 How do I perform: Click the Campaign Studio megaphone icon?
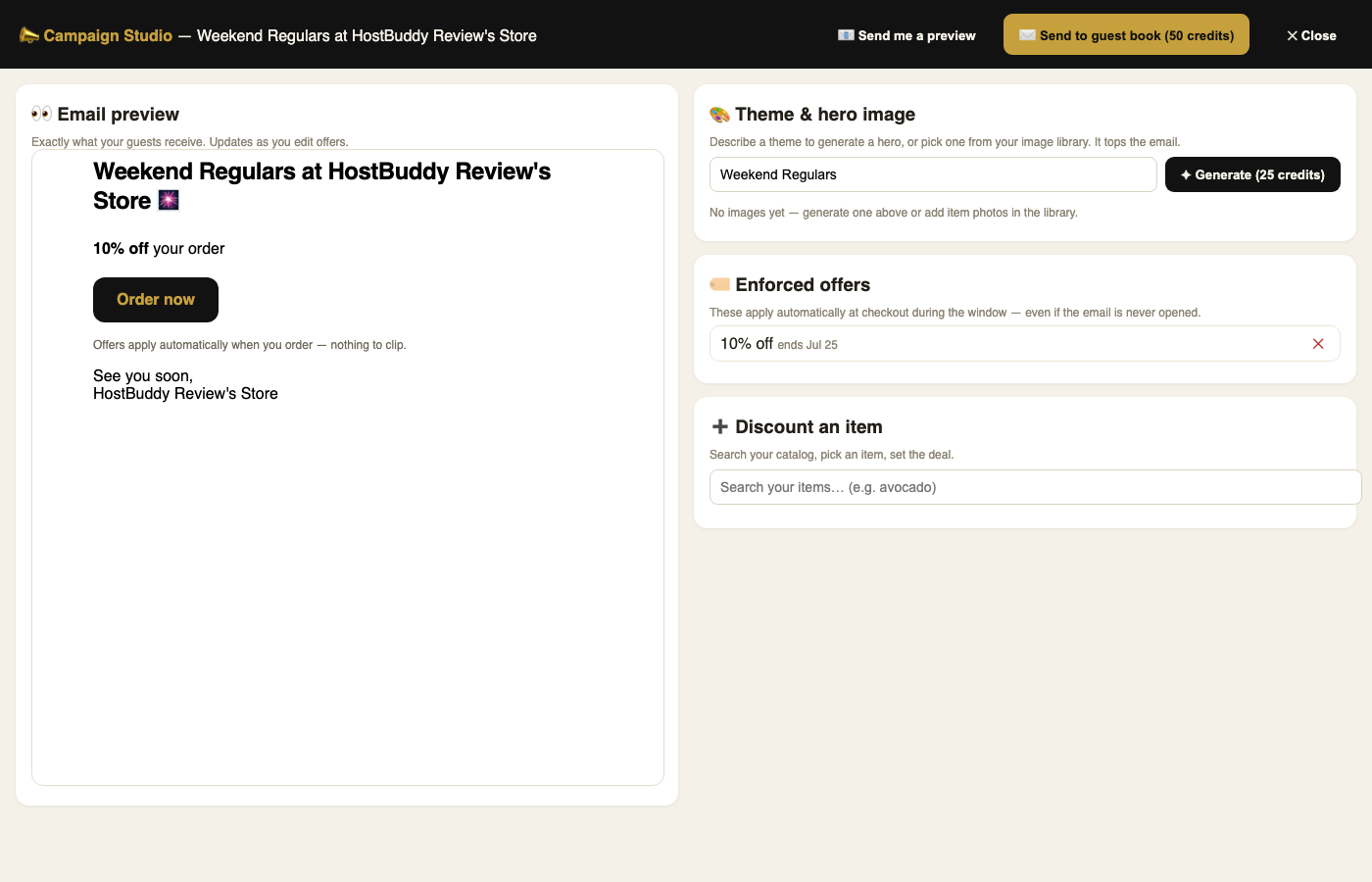29,35
